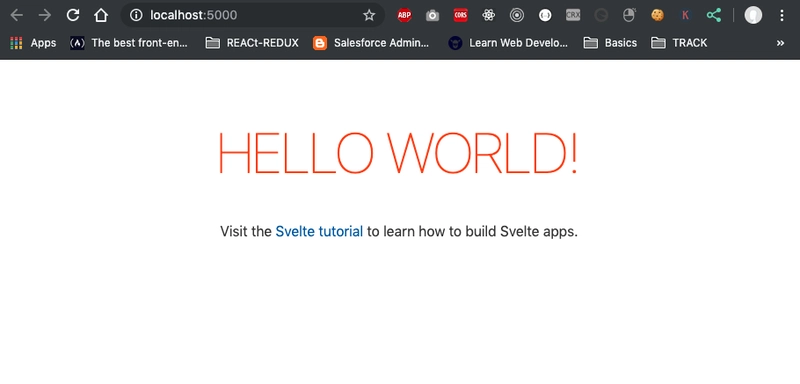Open the cookie editor extension

(x=658, y=15)
